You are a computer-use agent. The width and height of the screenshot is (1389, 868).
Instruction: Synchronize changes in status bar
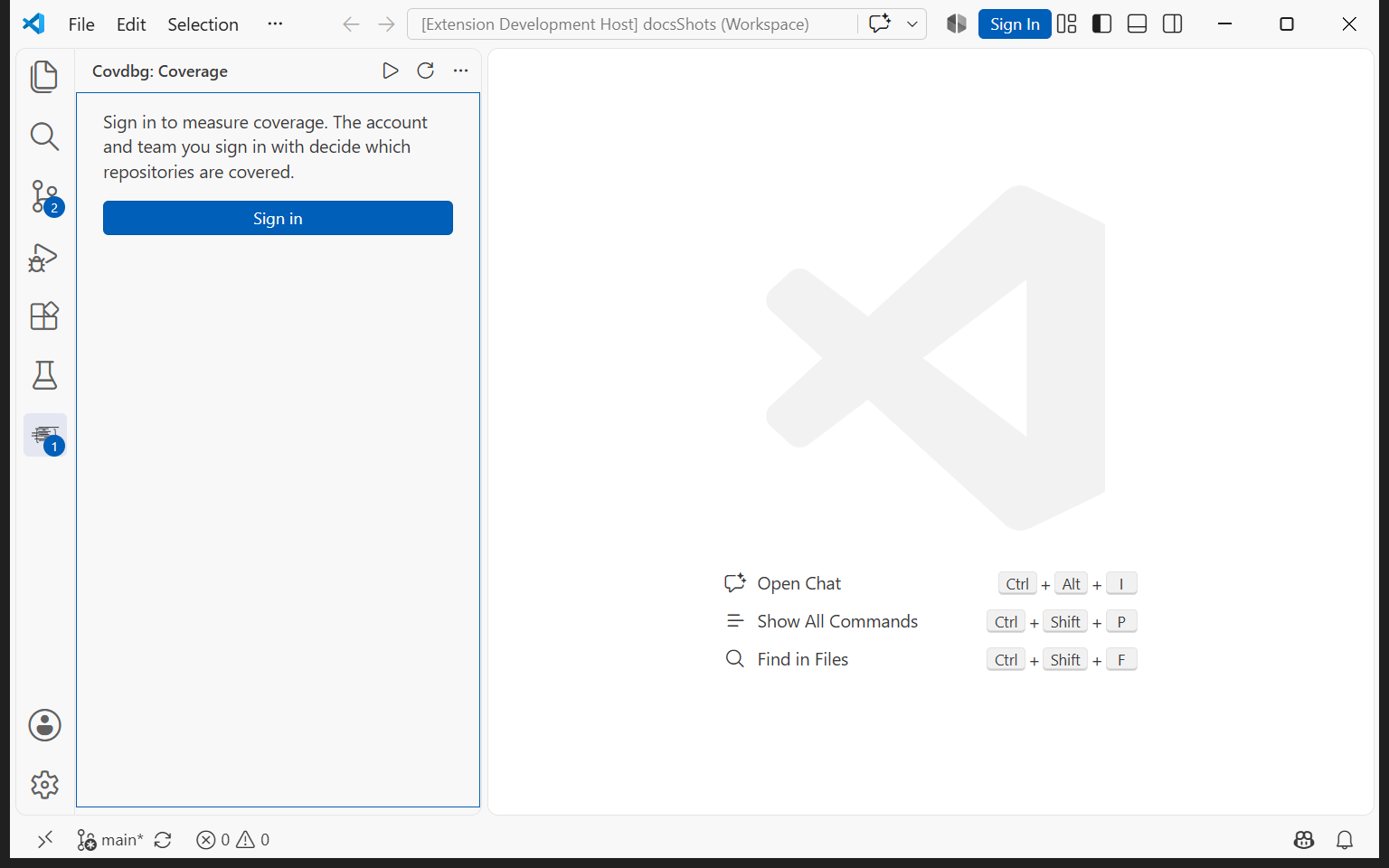(x=163, y=840)
